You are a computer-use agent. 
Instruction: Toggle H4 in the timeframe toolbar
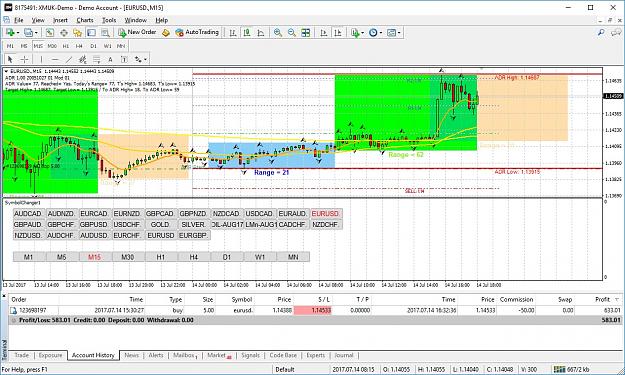(x=79, y=46)
